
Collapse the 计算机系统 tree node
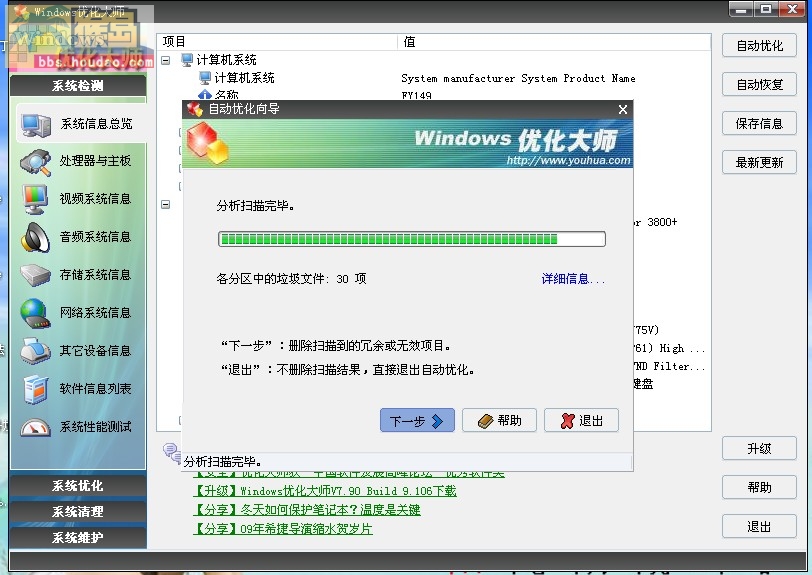coord(166,60)
